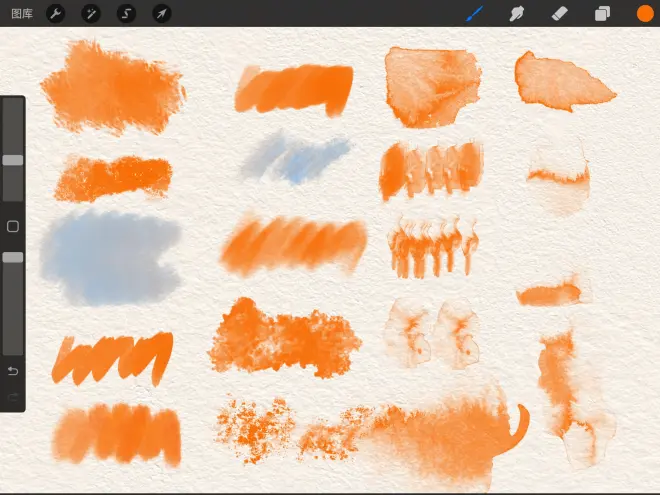Viewport: 660px width, 495px height.
Task: Undo with the sidebar undo arrow
Action: (13, 372)
